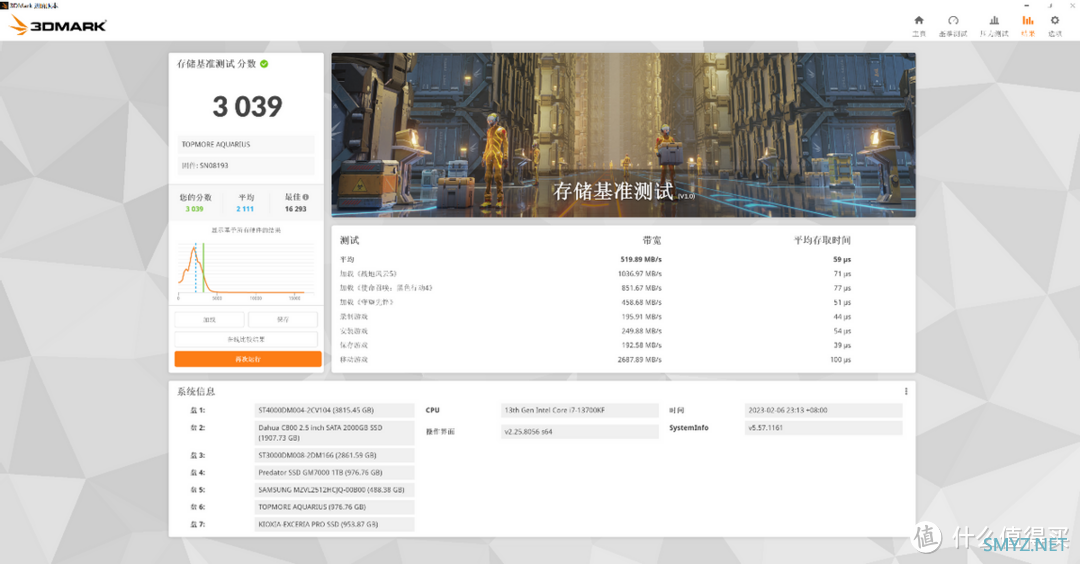The height and width of the screenshot is (564, 1080).
Task: Click the 192.58 MB/s bandwidth value
Action: (641, 345)
